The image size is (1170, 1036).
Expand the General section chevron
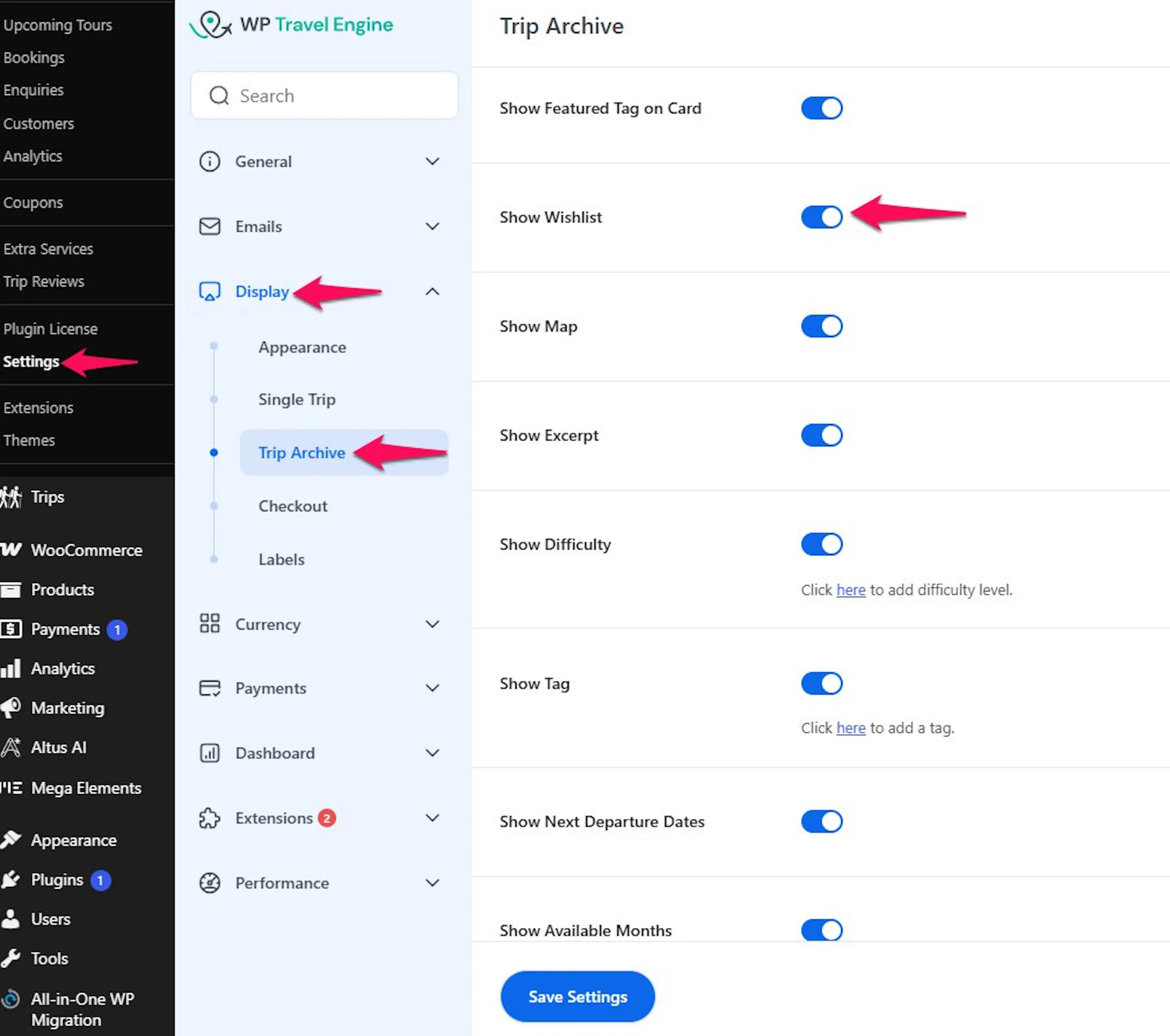coord(433,162)
